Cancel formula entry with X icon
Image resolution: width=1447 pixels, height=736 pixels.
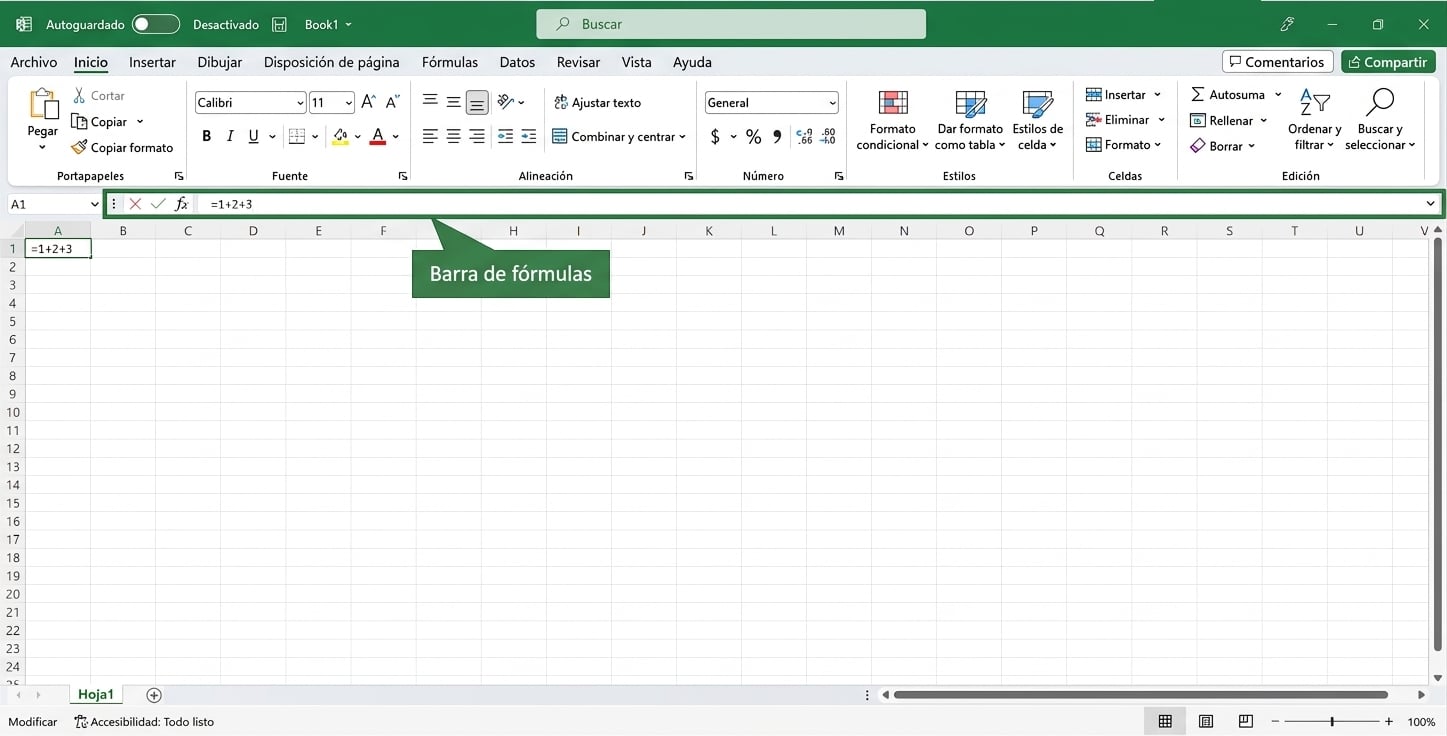tap(135, 204)
